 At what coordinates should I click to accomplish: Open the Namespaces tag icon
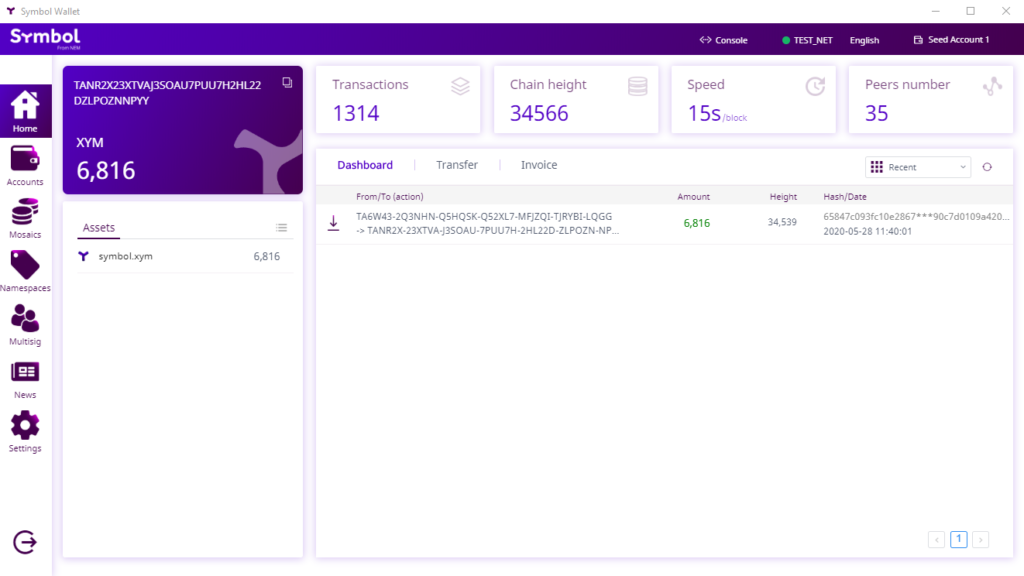(x=25, y=265)
